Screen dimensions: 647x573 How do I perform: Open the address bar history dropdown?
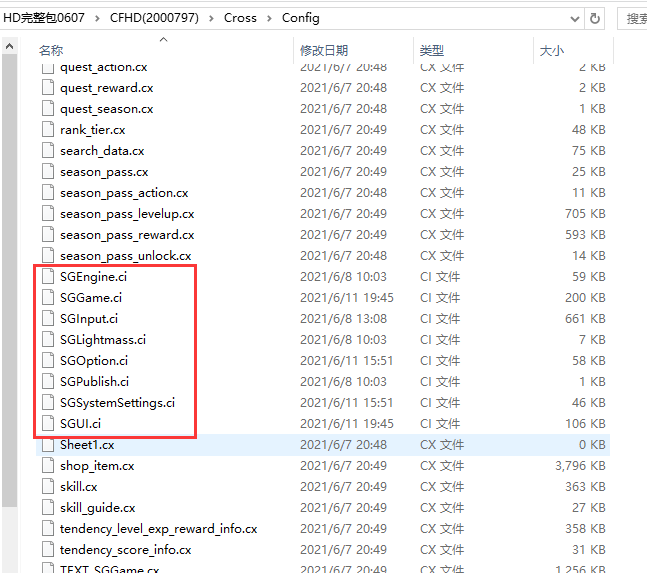(573, 17)
